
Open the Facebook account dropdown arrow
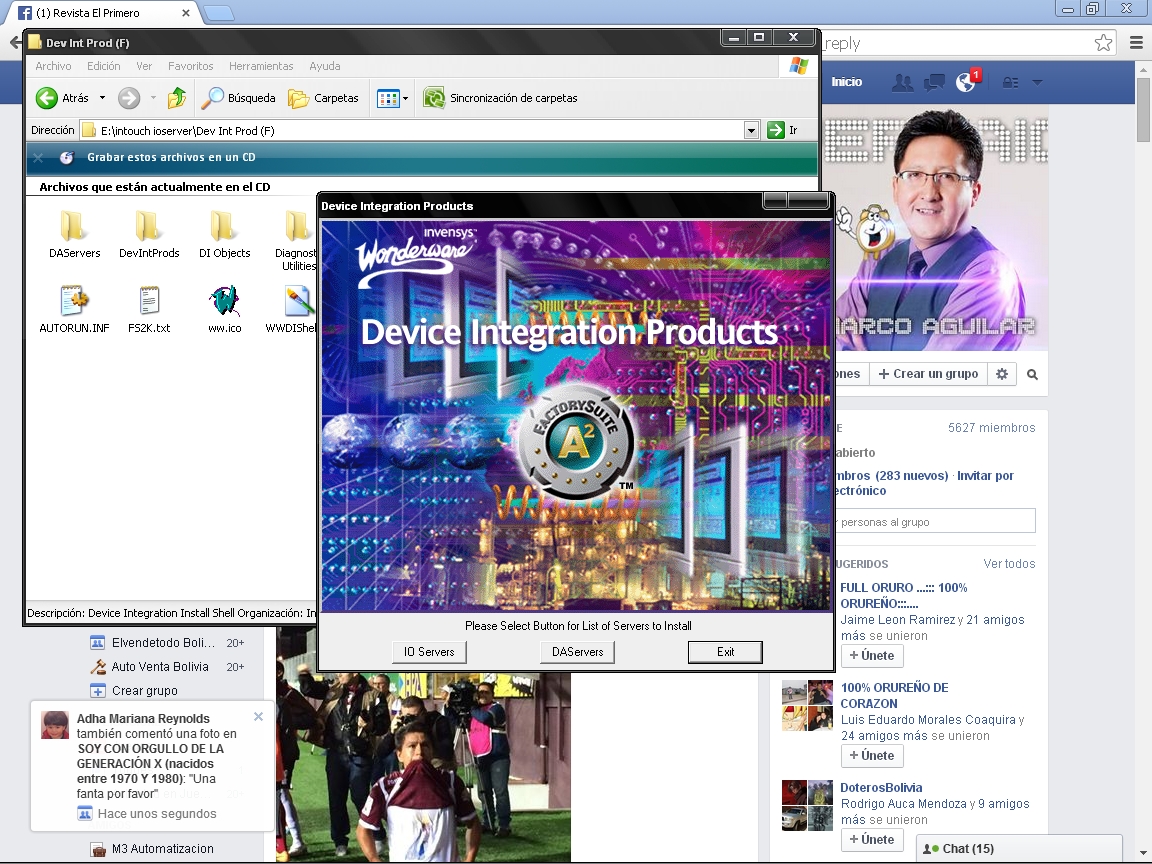[x=1037, y=82]
